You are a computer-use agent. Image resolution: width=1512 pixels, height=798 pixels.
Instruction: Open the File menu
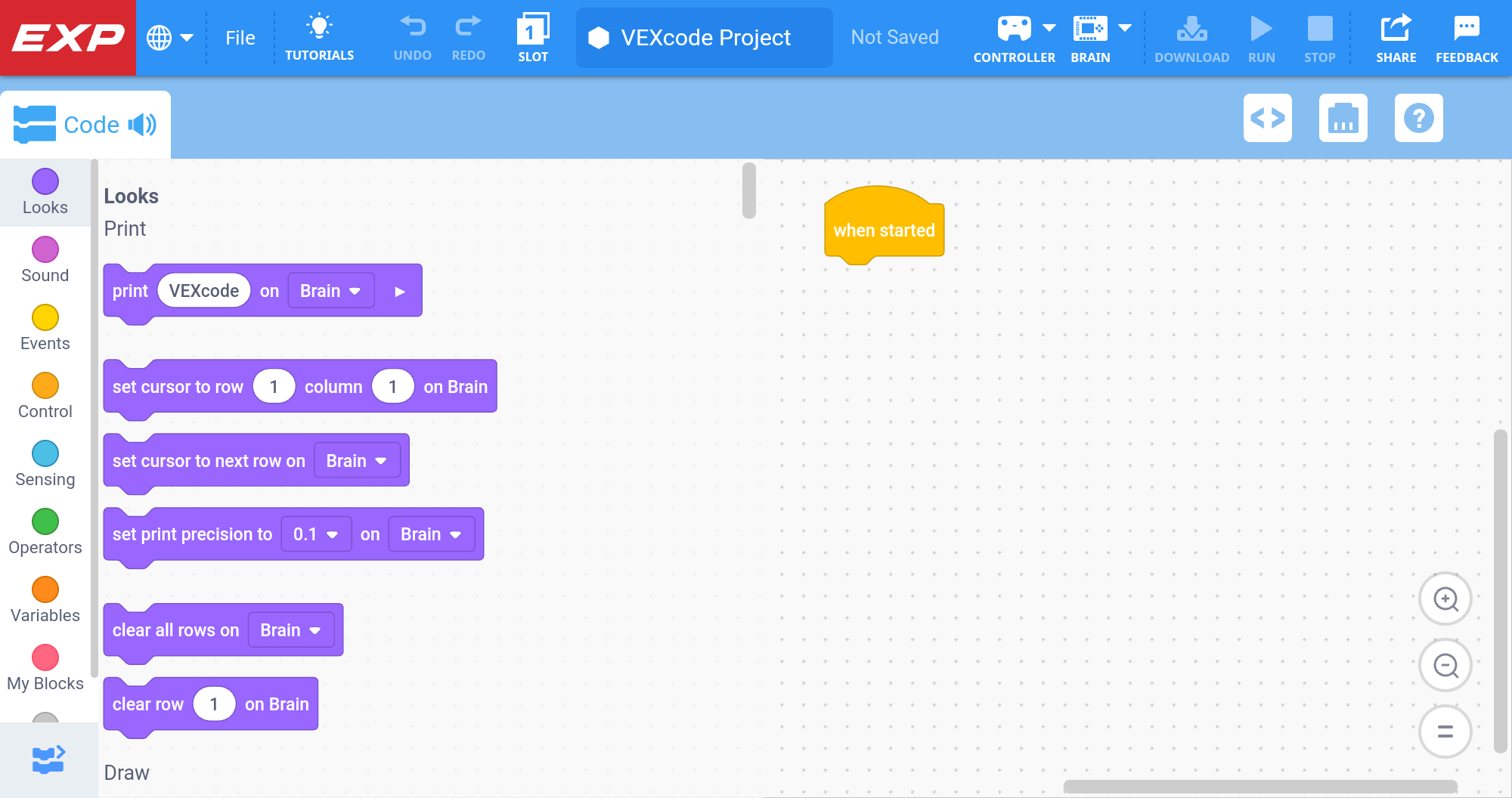[x=240, y=37]
